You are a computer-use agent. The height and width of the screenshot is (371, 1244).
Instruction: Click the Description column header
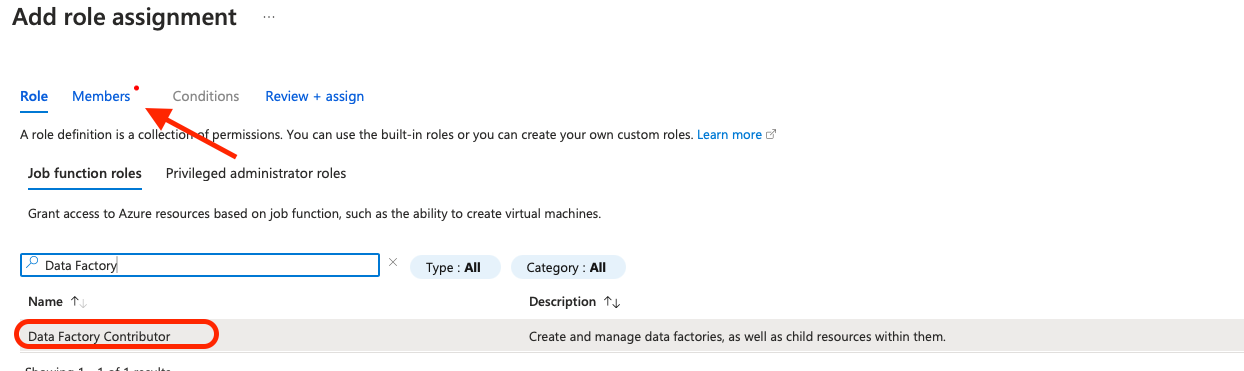(563, 301)
